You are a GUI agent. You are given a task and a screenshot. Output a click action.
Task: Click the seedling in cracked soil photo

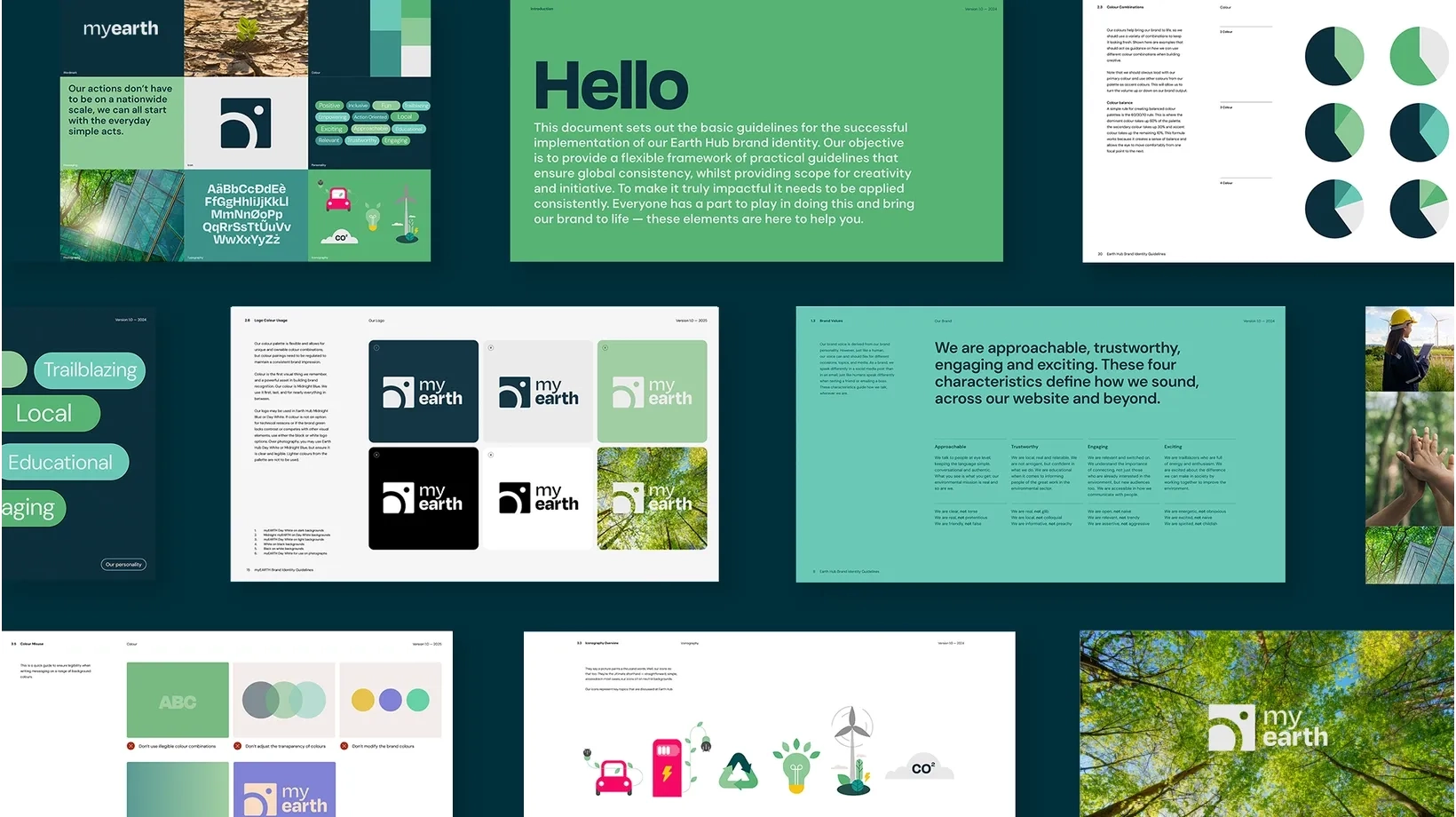(x=246, y=37)
